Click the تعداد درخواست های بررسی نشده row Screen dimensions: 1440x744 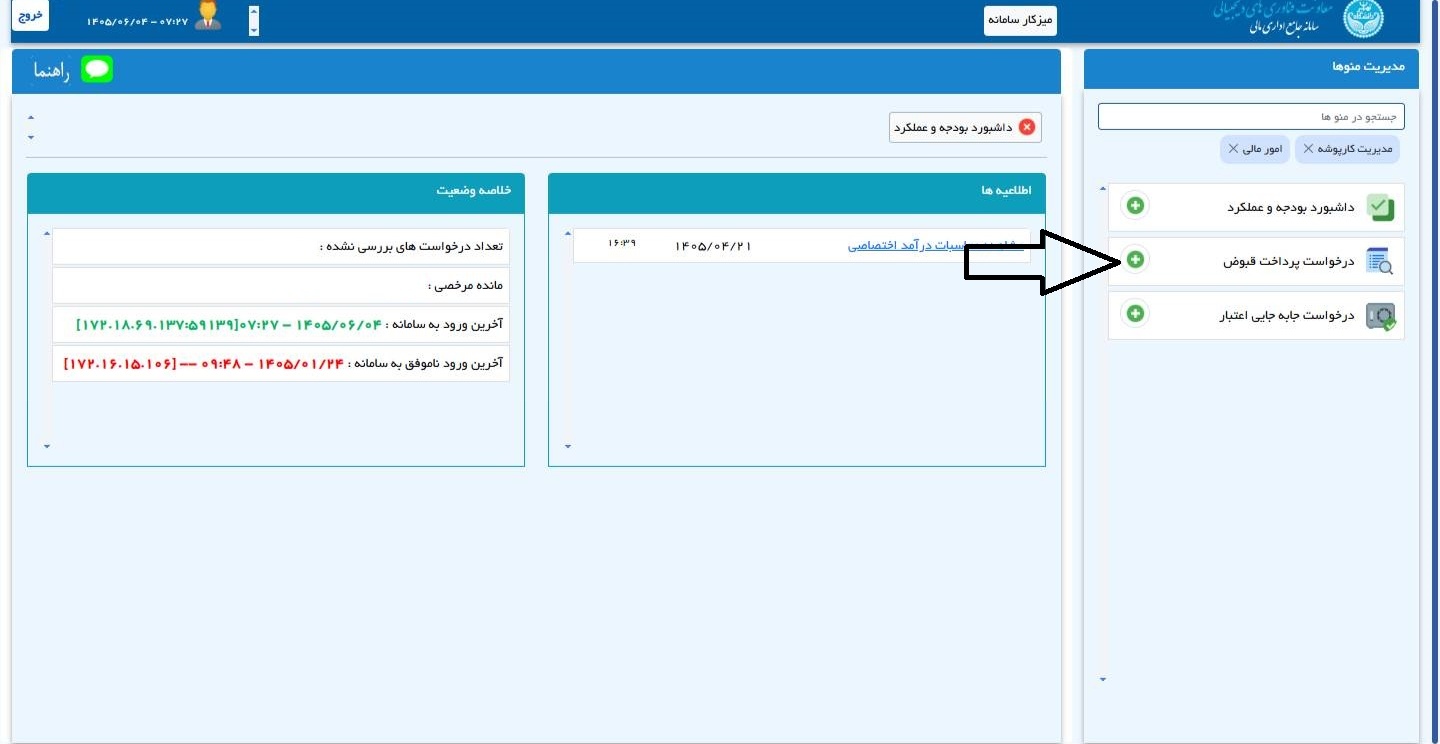tap(281, 246)
